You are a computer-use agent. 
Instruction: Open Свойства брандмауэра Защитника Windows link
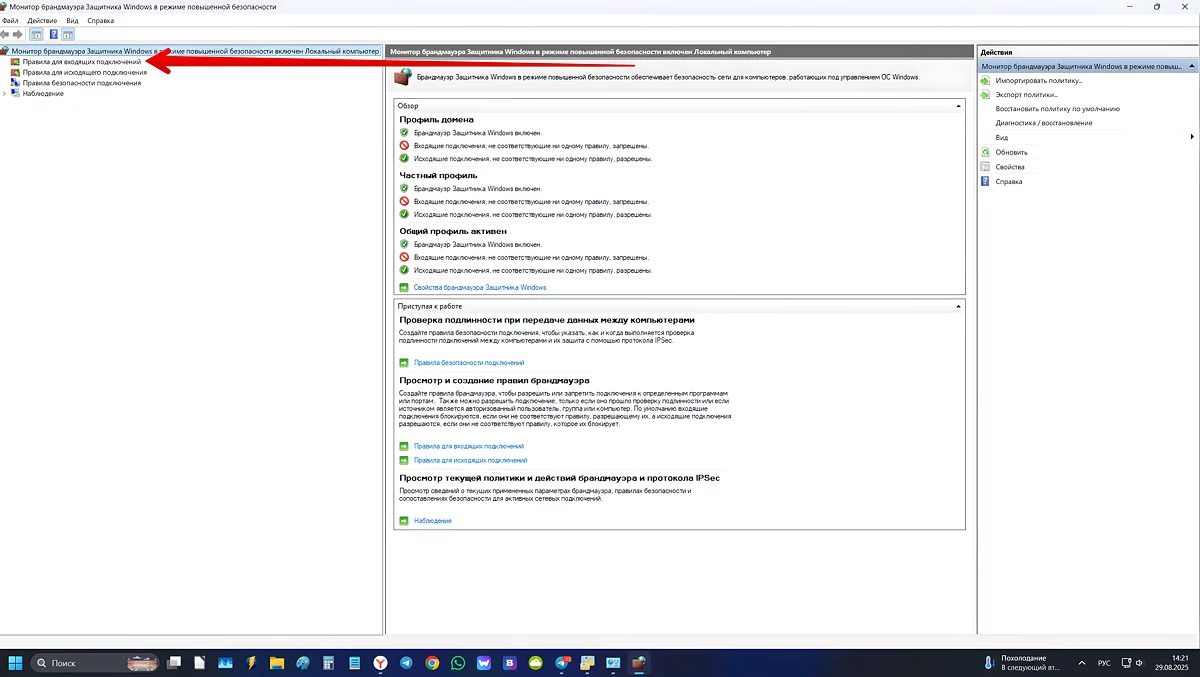479,287
